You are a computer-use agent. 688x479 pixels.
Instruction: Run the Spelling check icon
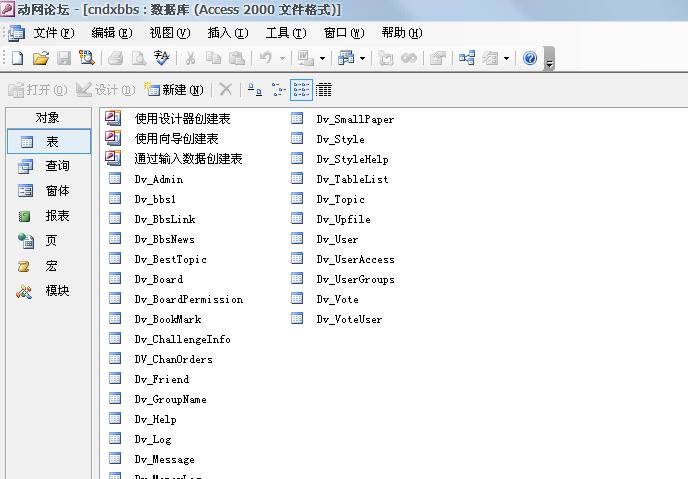(161, 58)
